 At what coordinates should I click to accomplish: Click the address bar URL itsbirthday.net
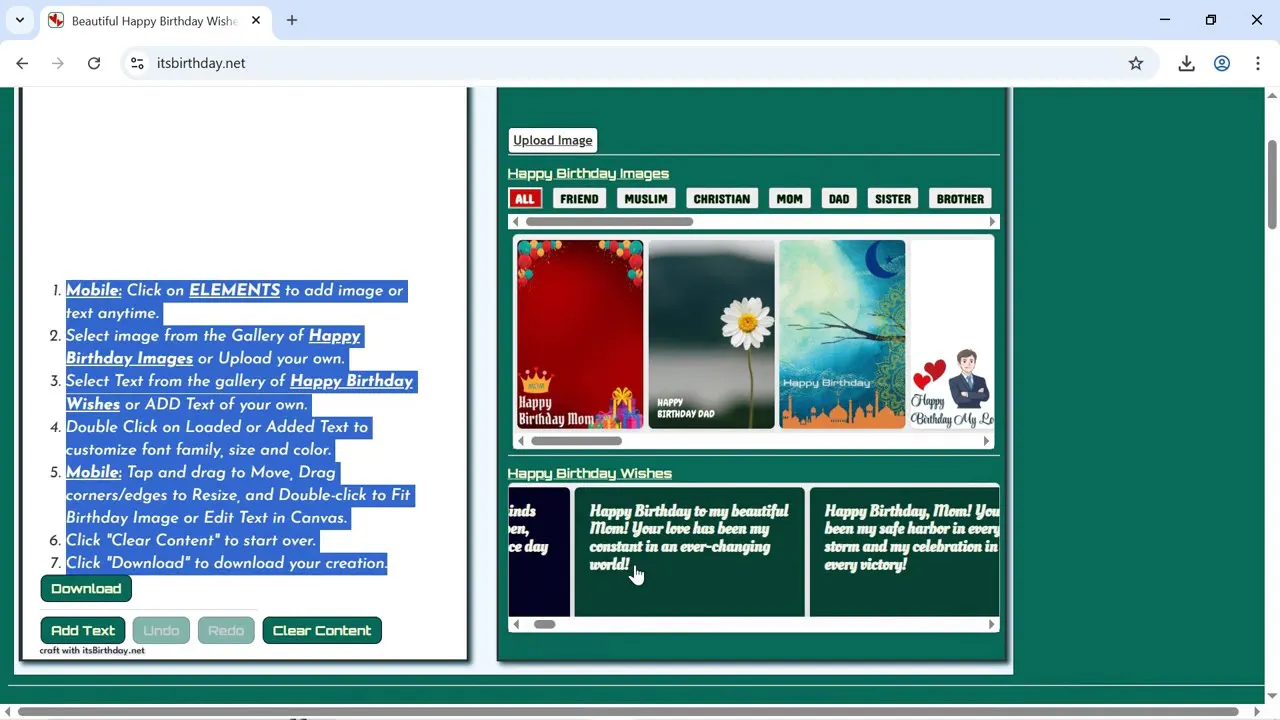tap(201, 63)
